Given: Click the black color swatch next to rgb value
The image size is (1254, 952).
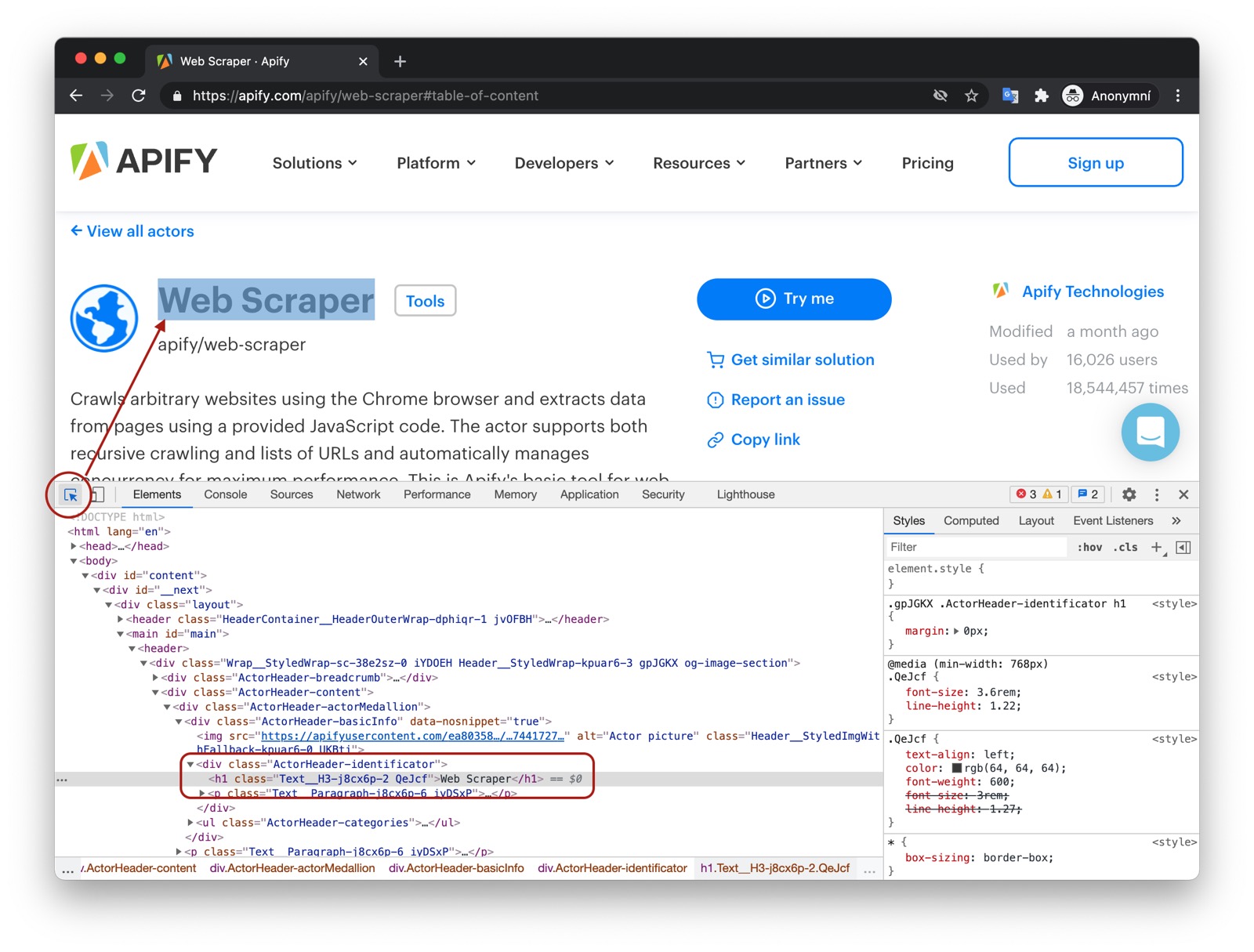Looking at the screenshot, I should click(x=958, y=768).
